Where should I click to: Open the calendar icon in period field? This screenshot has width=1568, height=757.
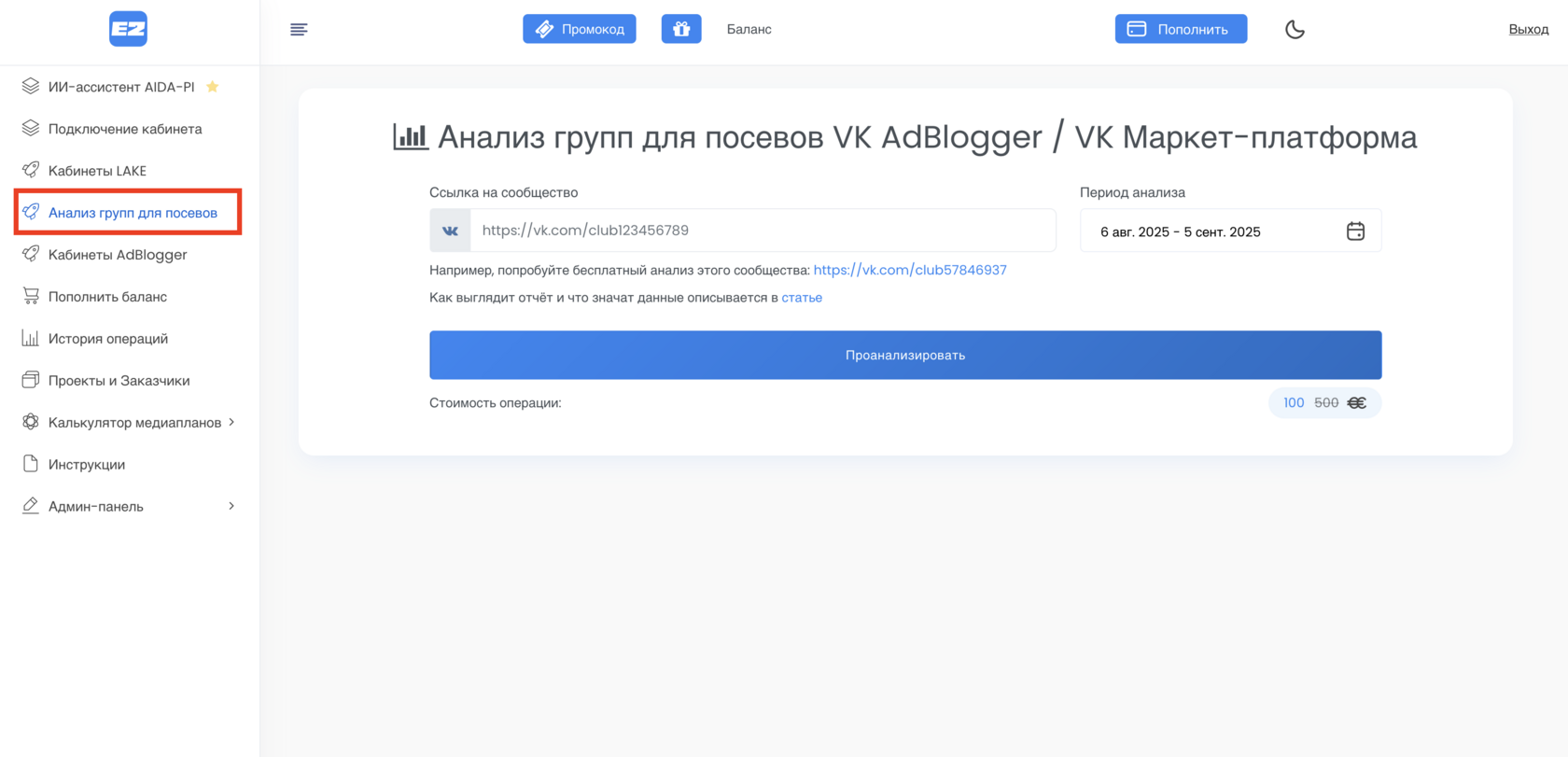coord(1355,231)
